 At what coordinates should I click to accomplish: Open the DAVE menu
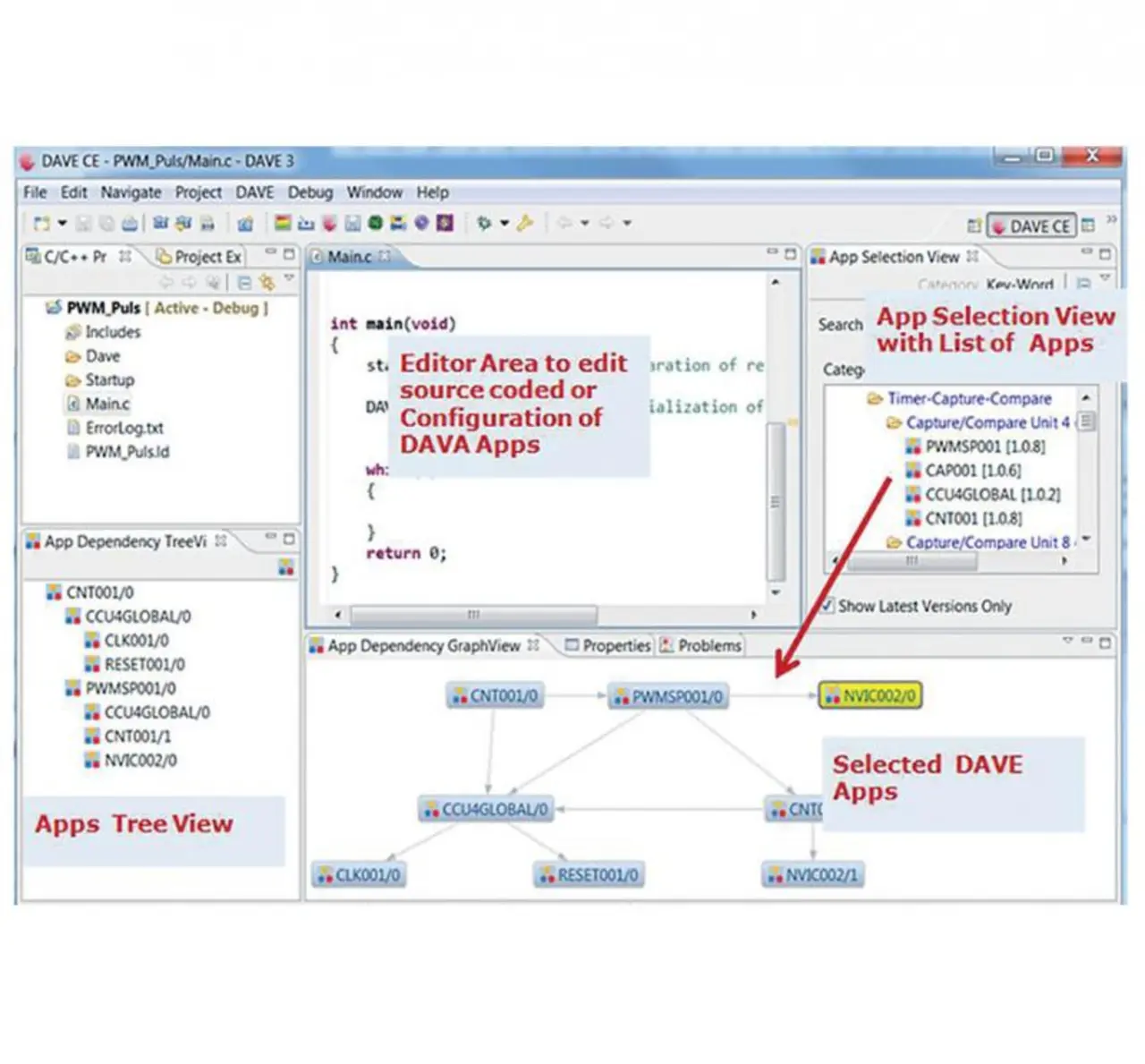point(254,192)
